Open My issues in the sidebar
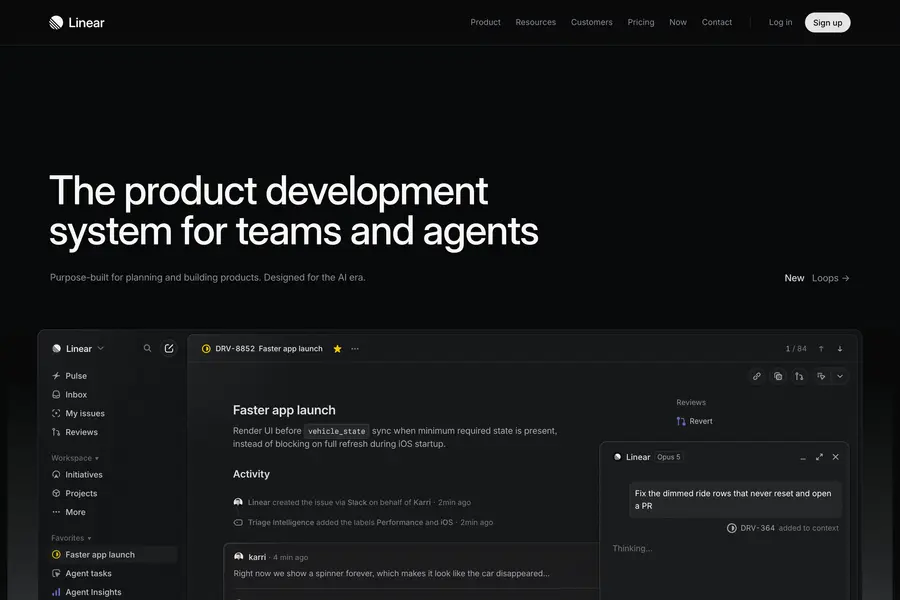900x600 pixels. (x=78, y=413)
